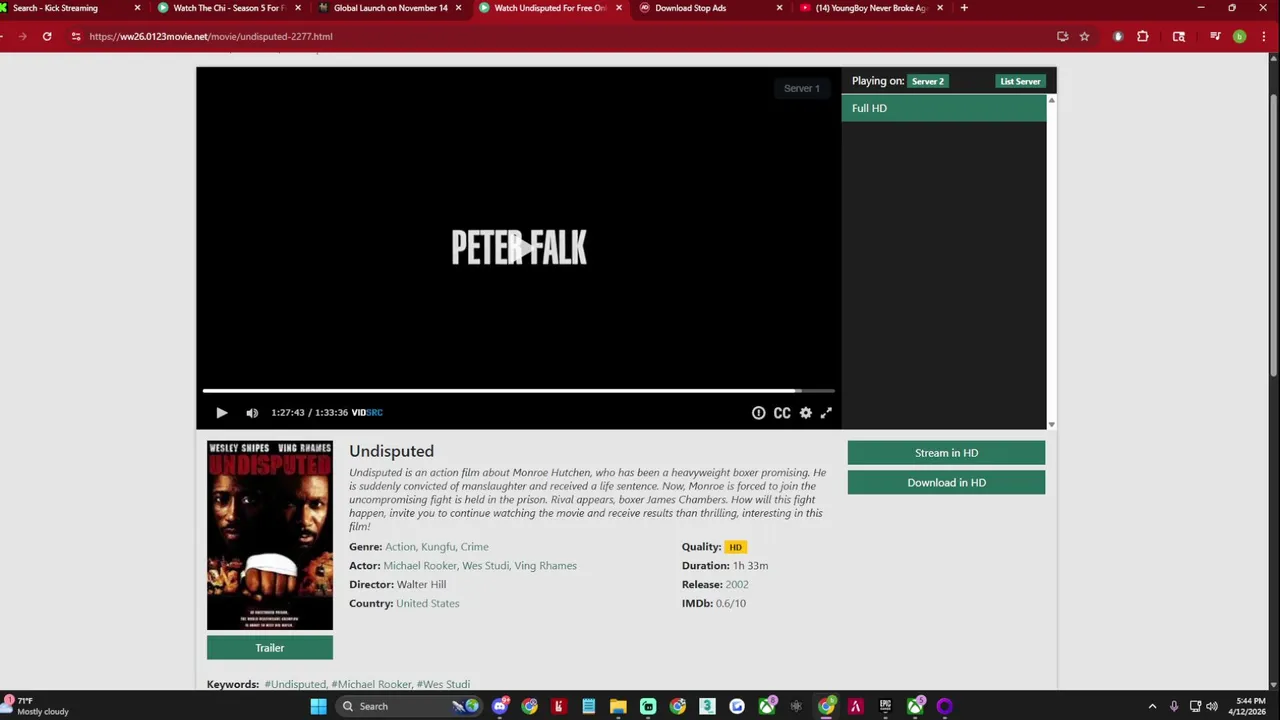This screenshot has width=1280, height=720.
Task: Reload the current page
Action: [47, 36]
